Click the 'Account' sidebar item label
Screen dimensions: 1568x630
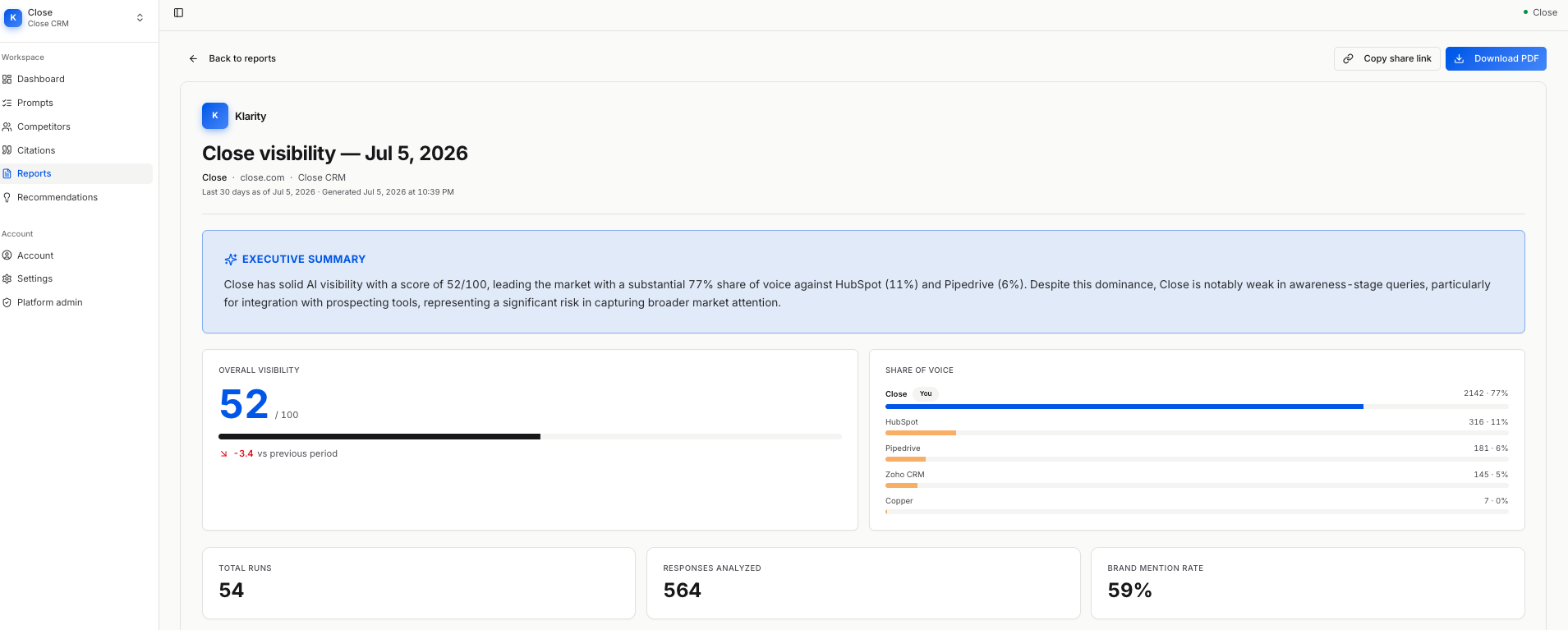(35, 255)
